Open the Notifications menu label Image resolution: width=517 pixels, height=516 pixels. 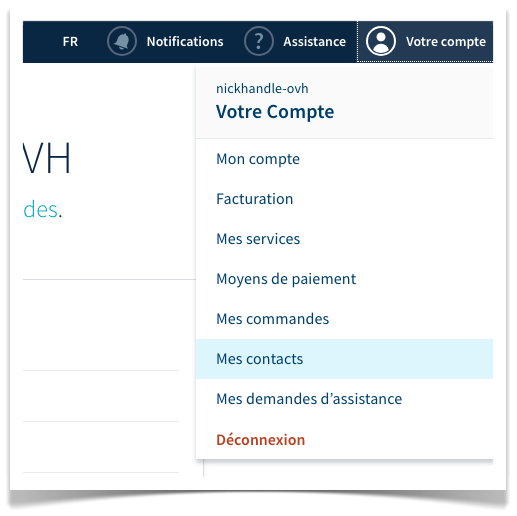pos(185,42)
